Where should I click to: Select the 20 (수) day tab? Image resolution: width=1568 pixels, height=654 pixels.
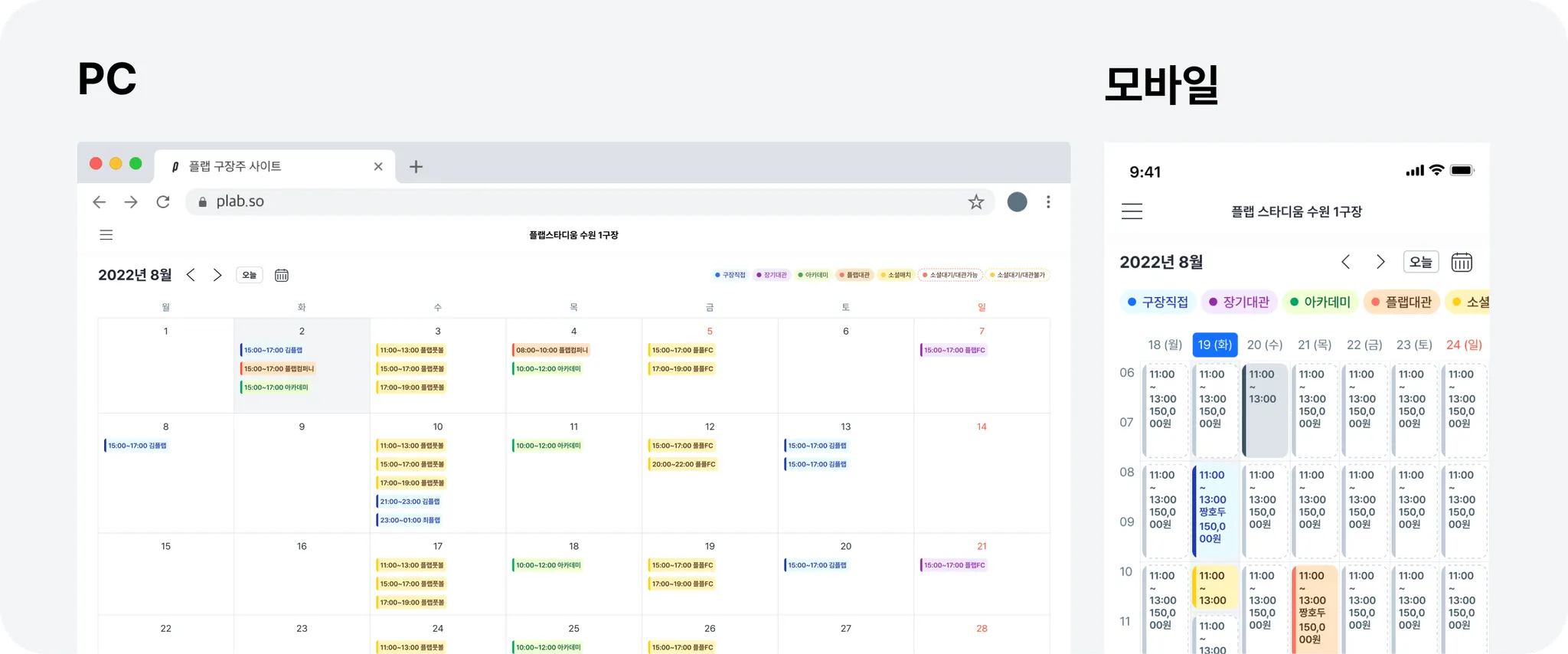(x=1265, y=345)
